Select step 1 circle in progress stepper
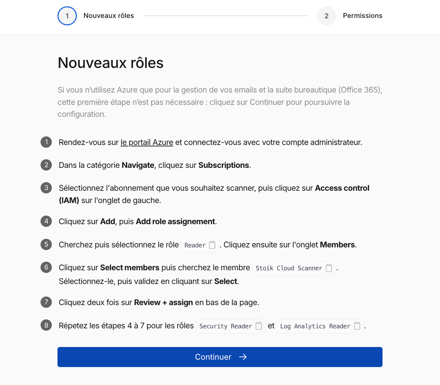The image size is (440, 385). (67, 16)
